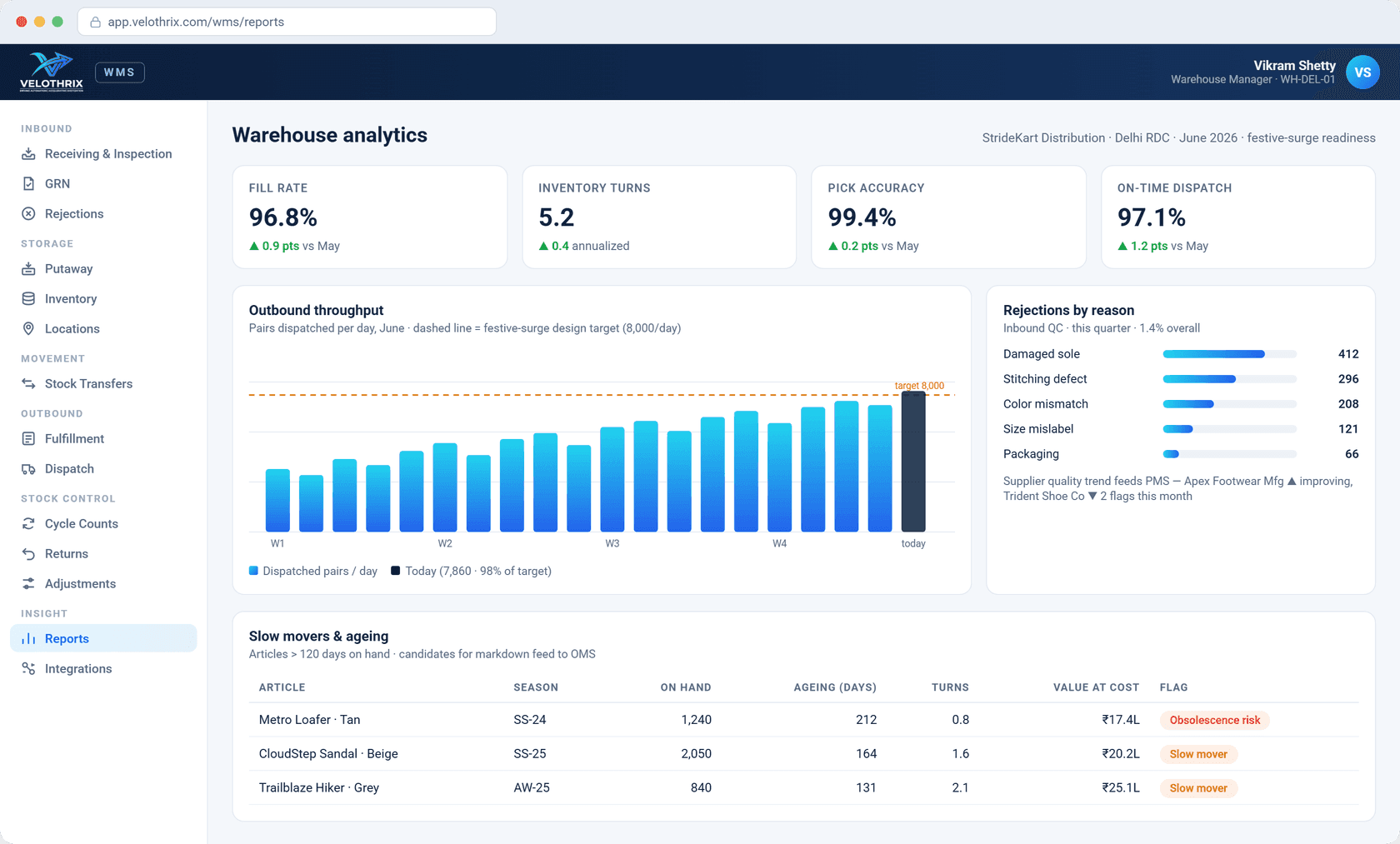Open Fulfillment from sidebar
Viewport: 1400px width, 844px height.
(x=103, y=439)
